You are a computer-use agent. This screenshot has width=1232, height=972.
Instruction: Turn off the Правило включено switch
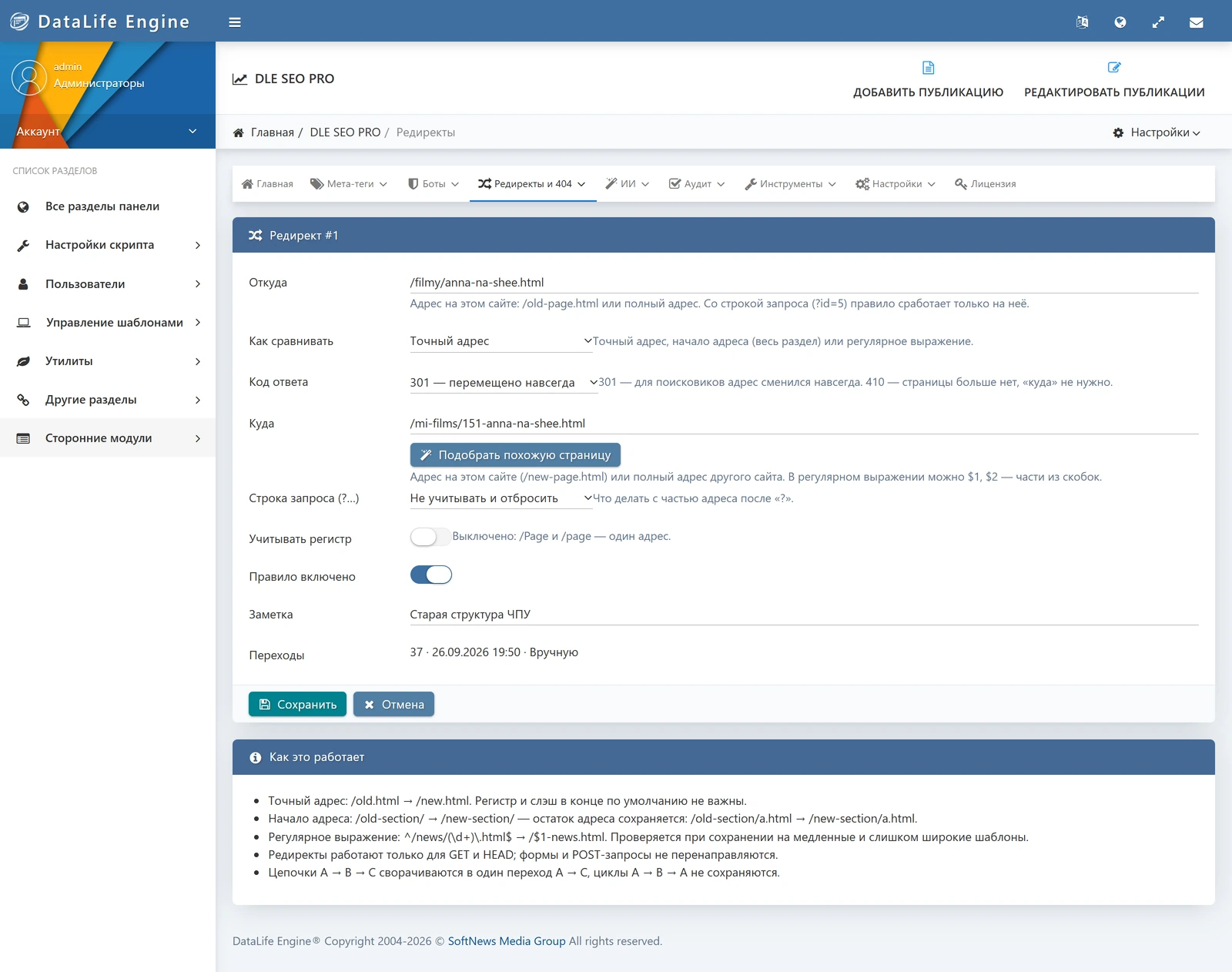pos(430,575)
